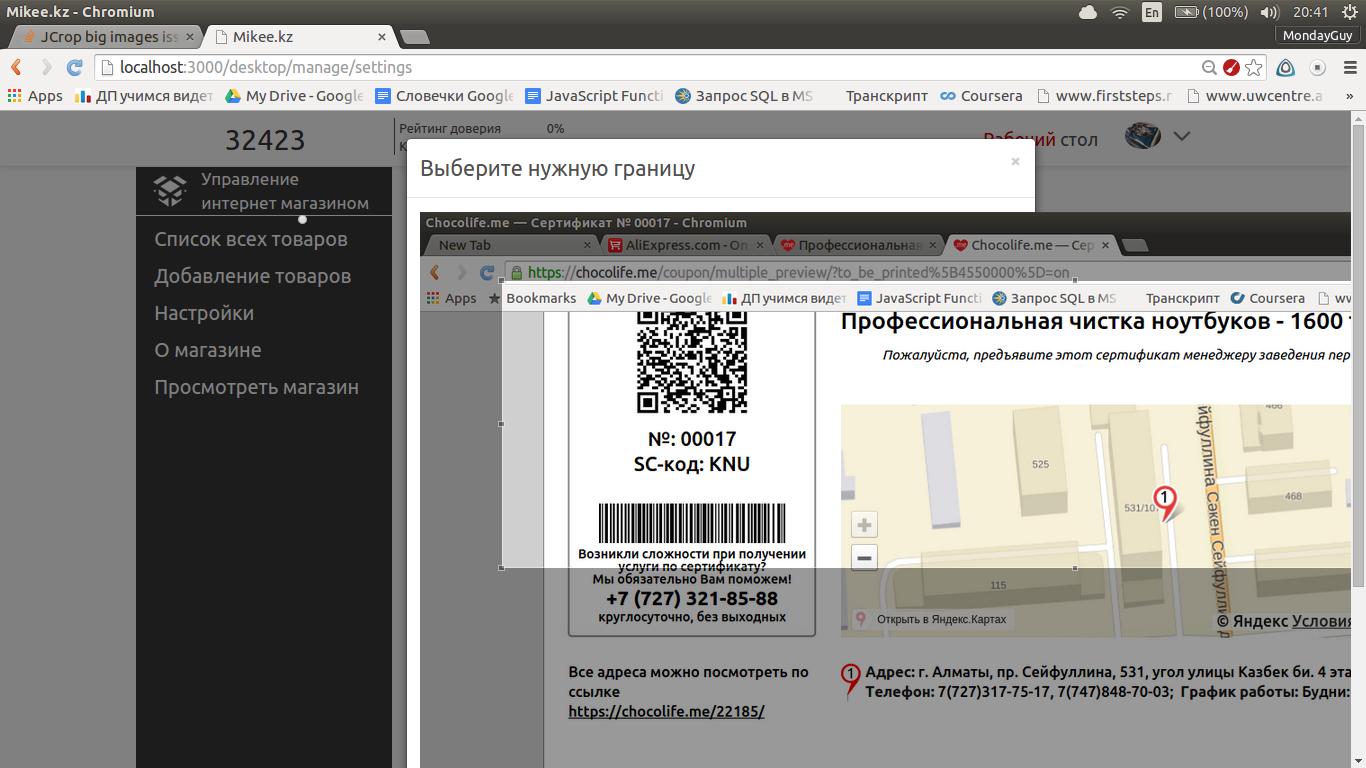Click the zoom magnifier icon in address bar

click(1210, 68)
